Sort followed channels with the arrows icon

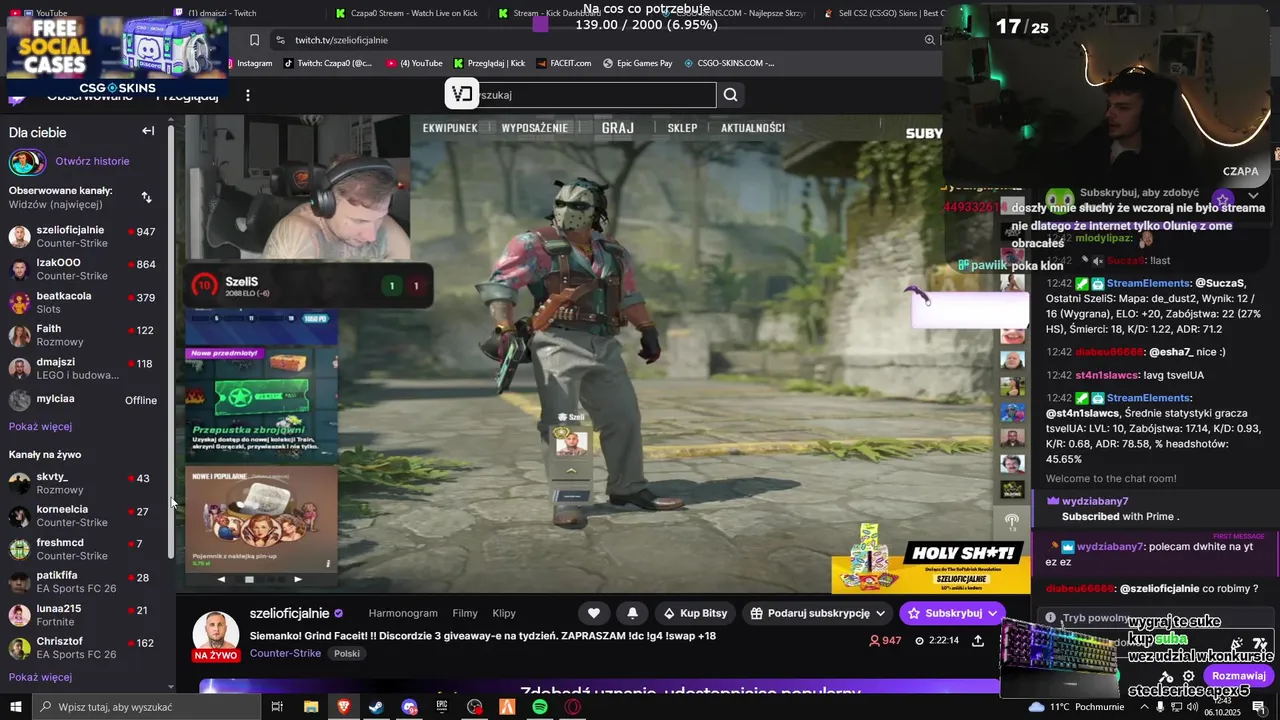click(x=146, y=197)
